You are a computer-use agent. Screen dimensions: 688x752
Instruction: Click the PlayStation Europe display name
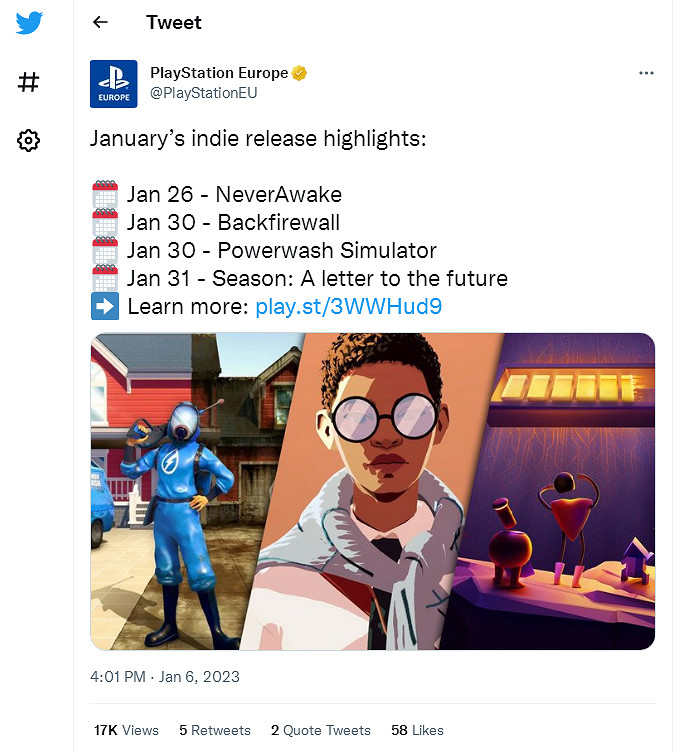(219, 73)
